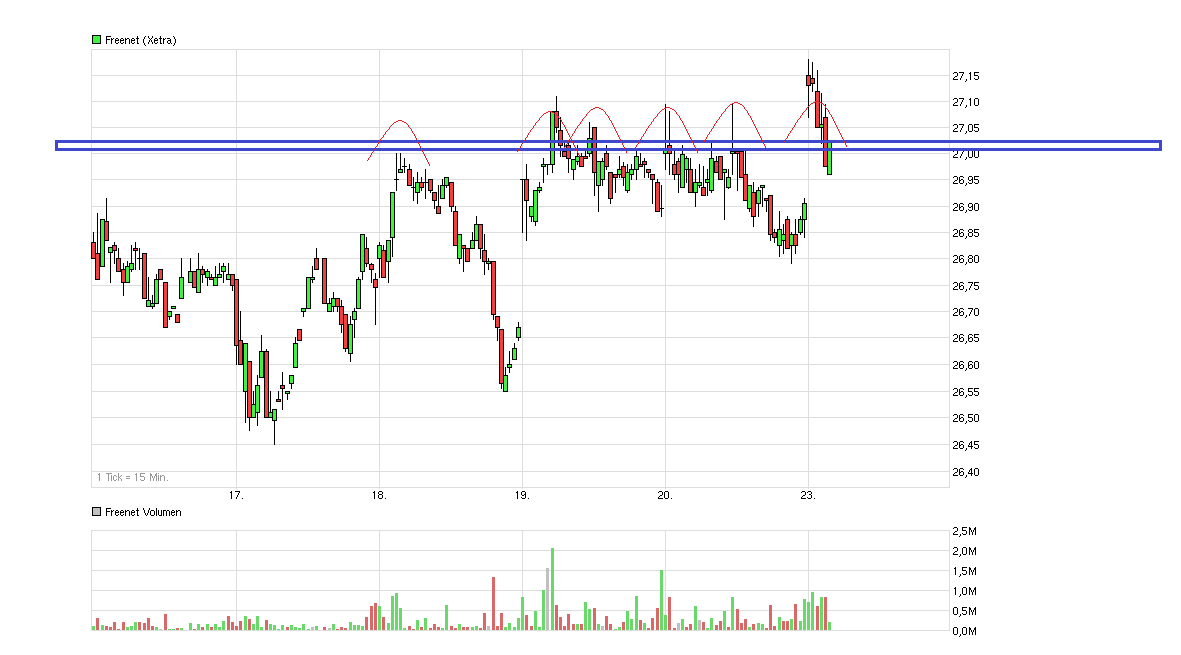
Task: Click the 26,40 price axis label
Action: point(966,472)
